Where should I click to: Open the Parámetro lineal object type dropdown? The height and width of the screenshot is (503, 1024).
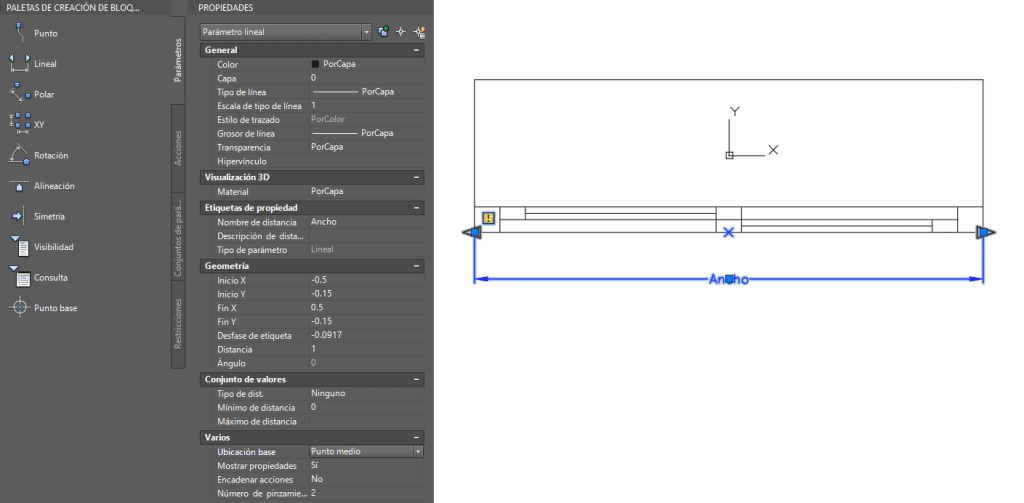[x=366, y=32]
